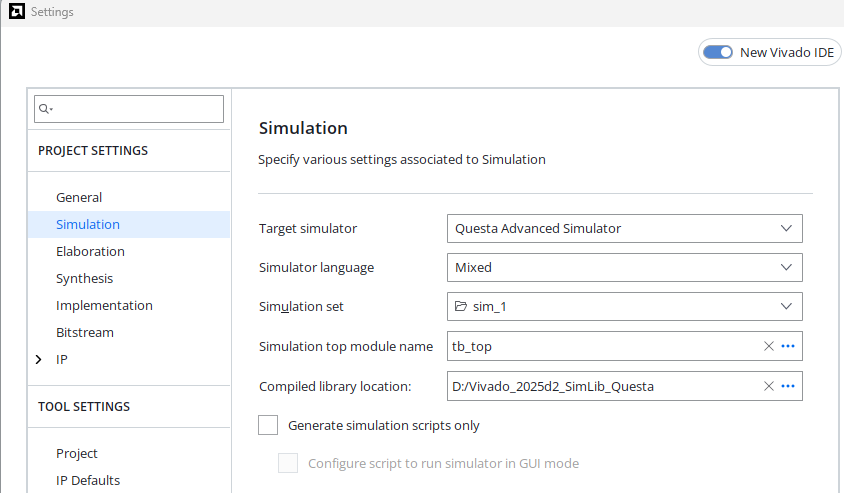
Task: Open the IP settings category
Action: click(x=62, y=360)
